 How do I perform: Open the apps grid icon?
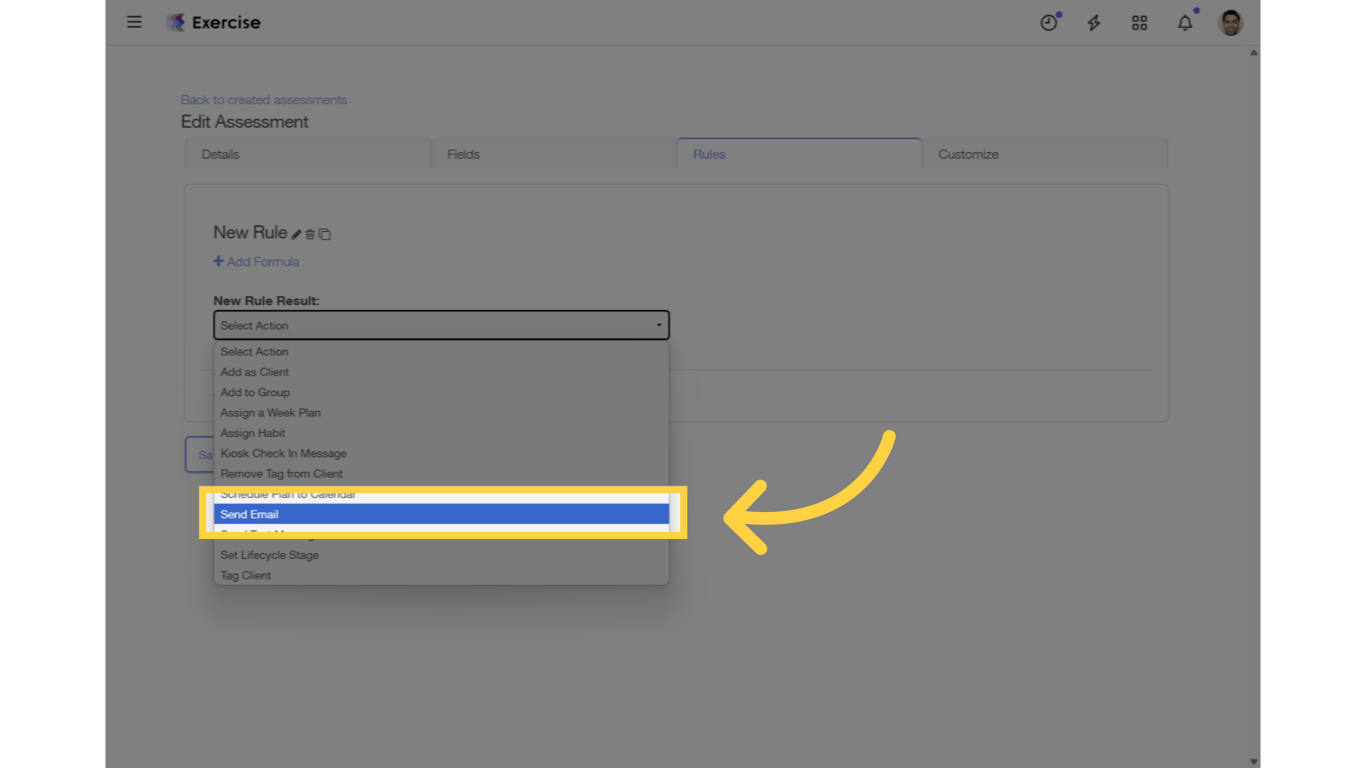[x=1139, y=22]
